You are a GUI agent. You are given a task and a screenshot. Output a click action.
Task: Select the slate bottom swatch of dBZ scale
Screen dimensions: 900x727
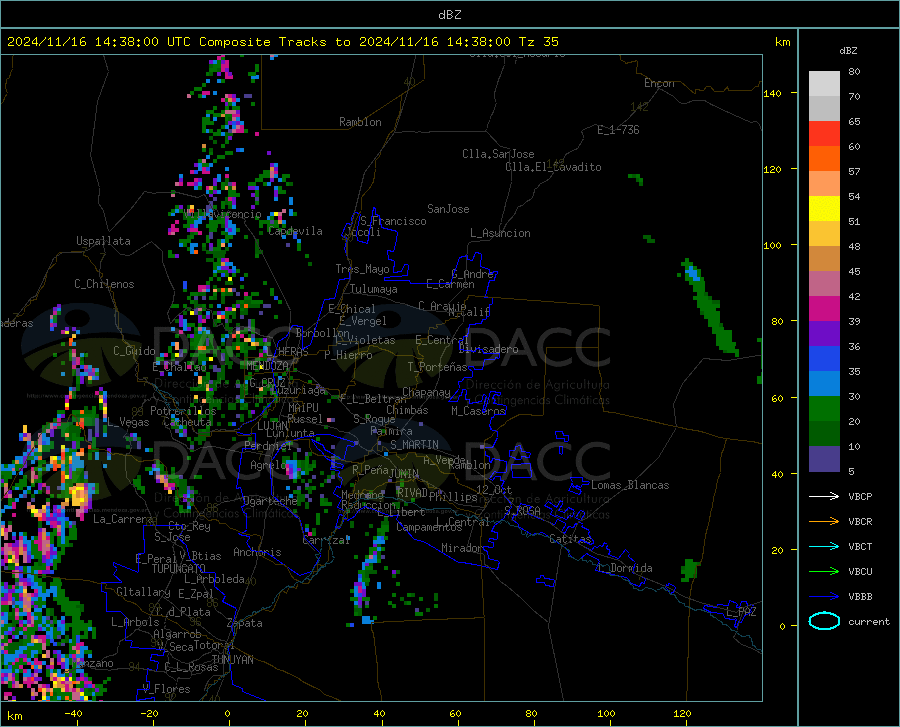click(824, 459)
